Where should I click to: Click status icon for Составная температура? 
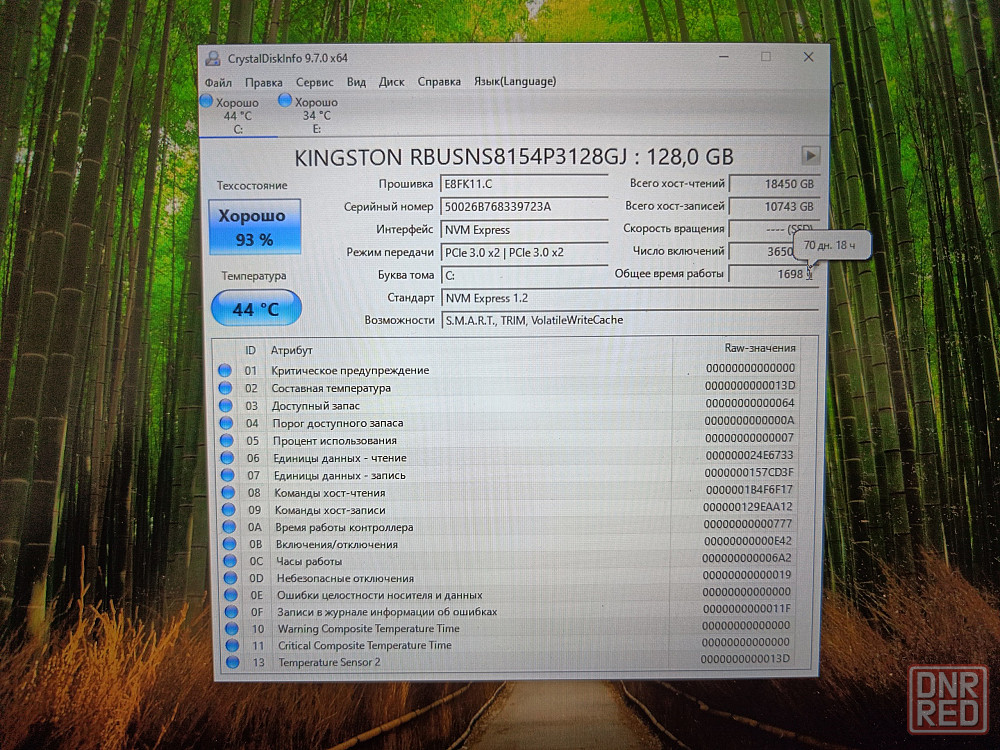click(225, 388)
